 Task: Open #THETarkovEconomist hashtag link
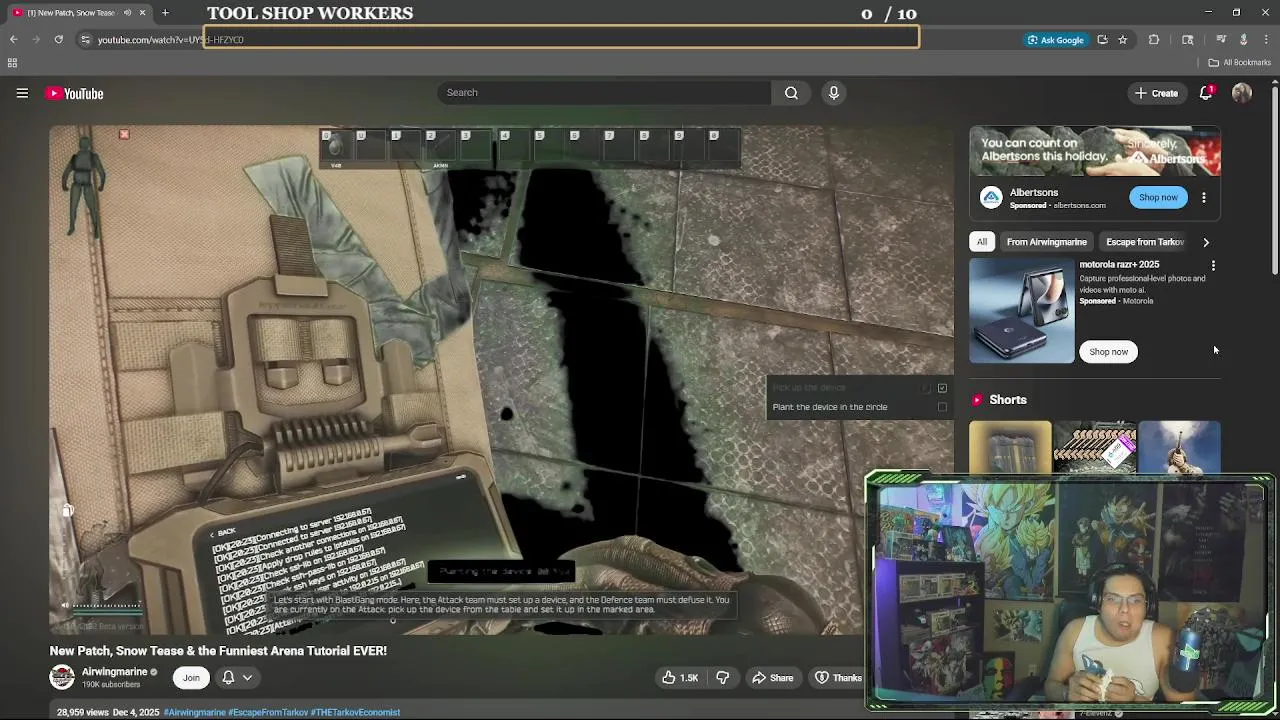coord(355,713)
